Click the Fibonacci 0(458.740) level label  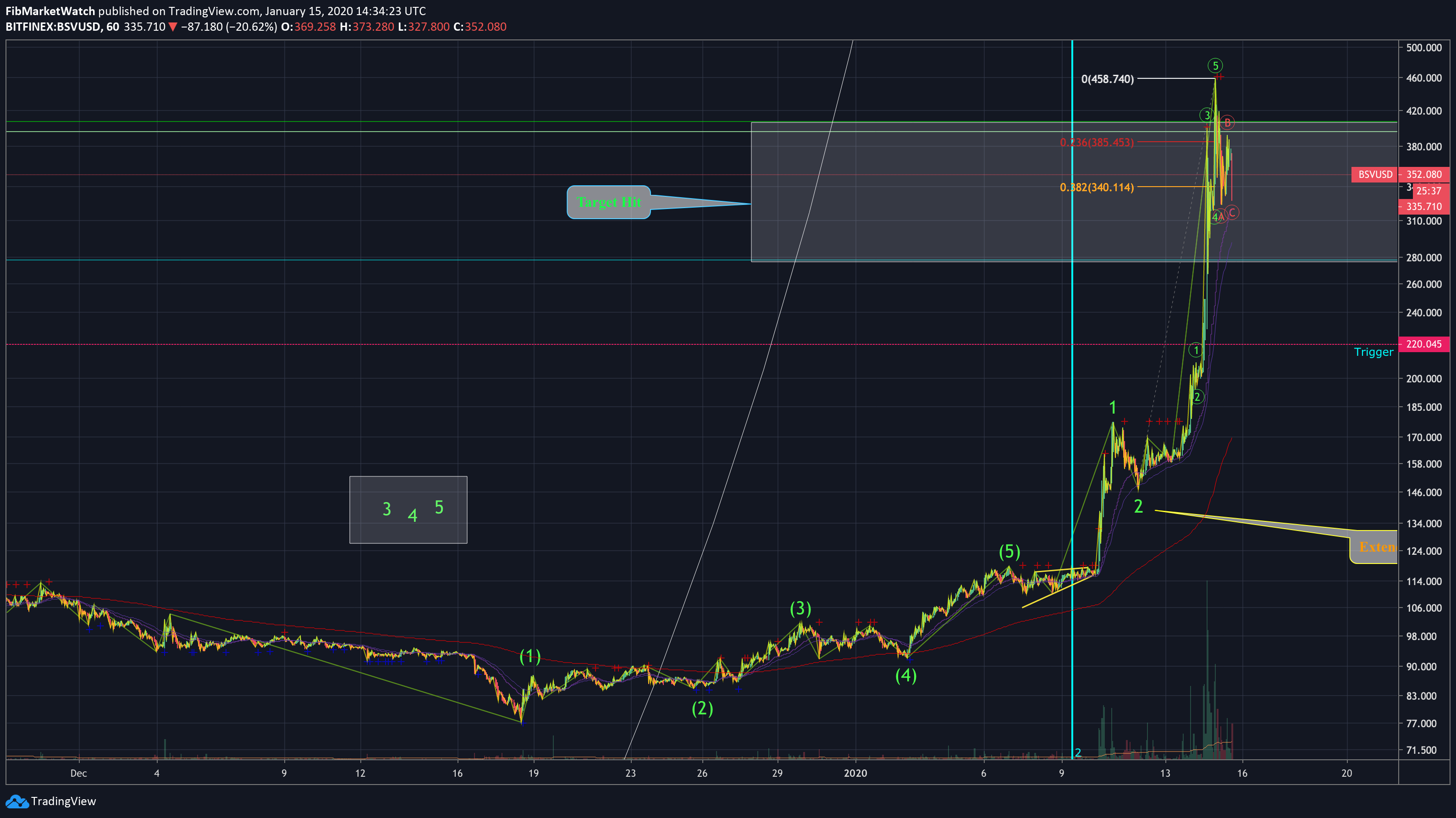click(1107, 79)
